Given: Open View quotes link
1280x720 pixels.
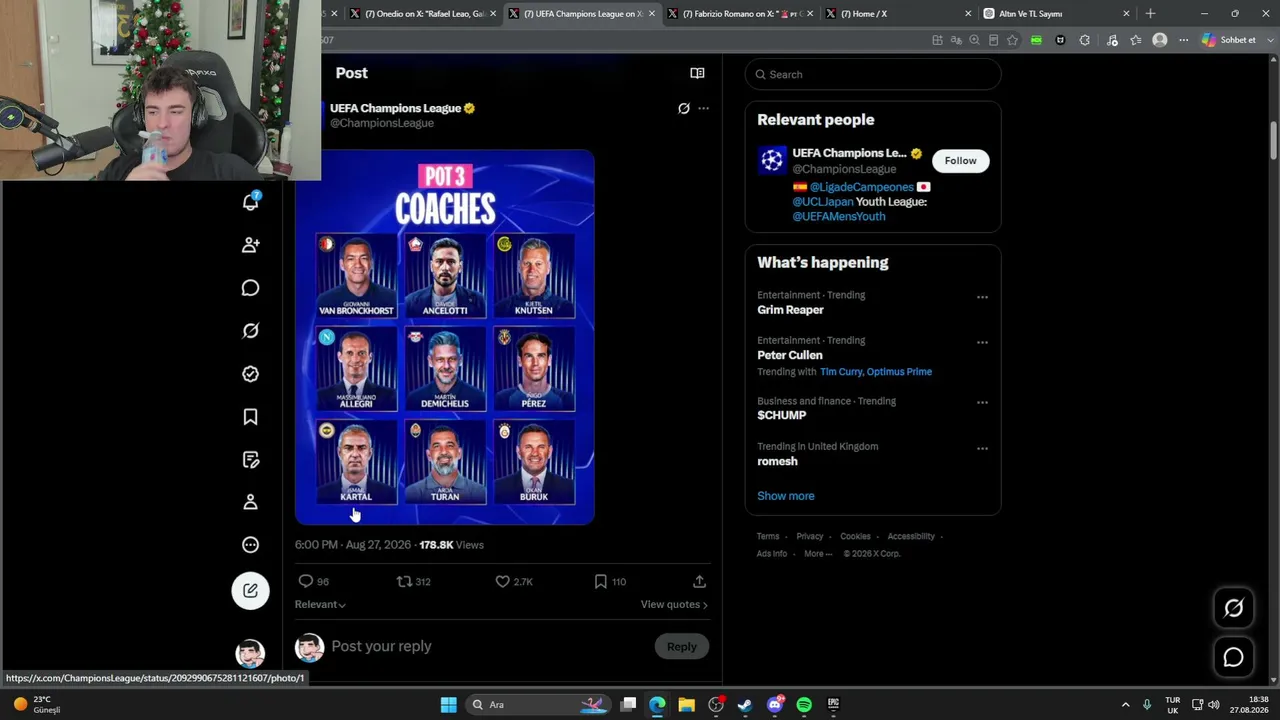Looking at the screenshot, I should coord(674,604).
